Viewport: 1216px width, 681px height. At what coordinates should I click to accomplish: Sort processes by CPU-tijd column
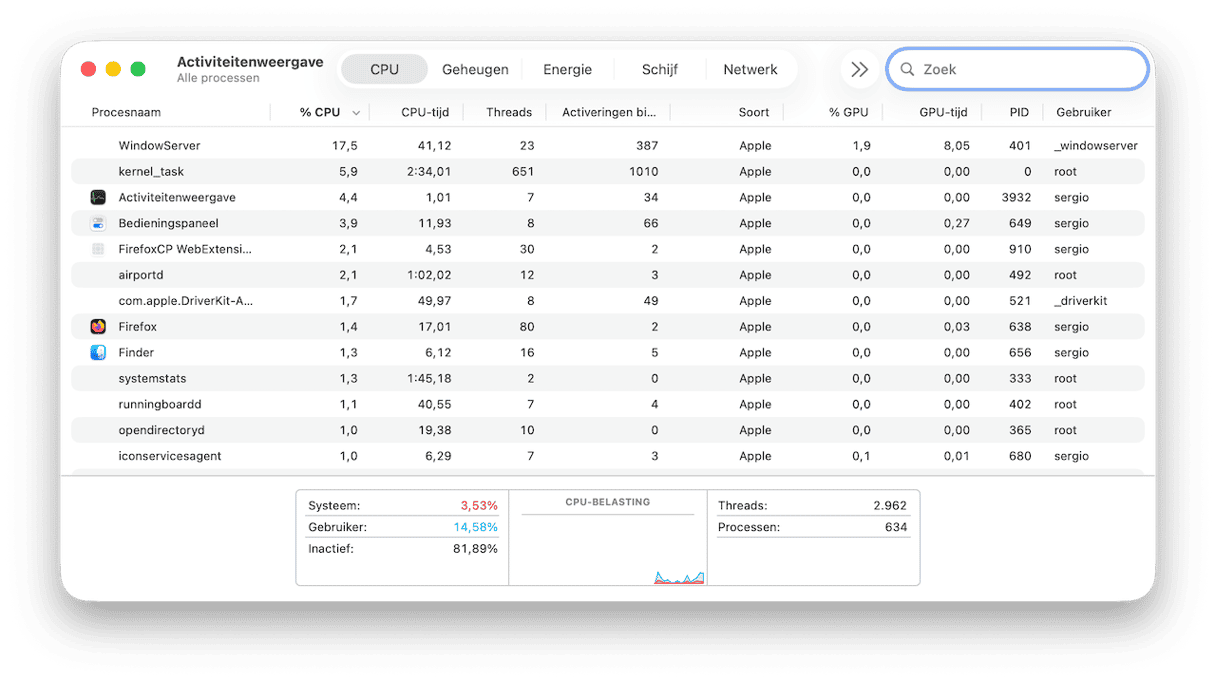(x=426, y=113)
